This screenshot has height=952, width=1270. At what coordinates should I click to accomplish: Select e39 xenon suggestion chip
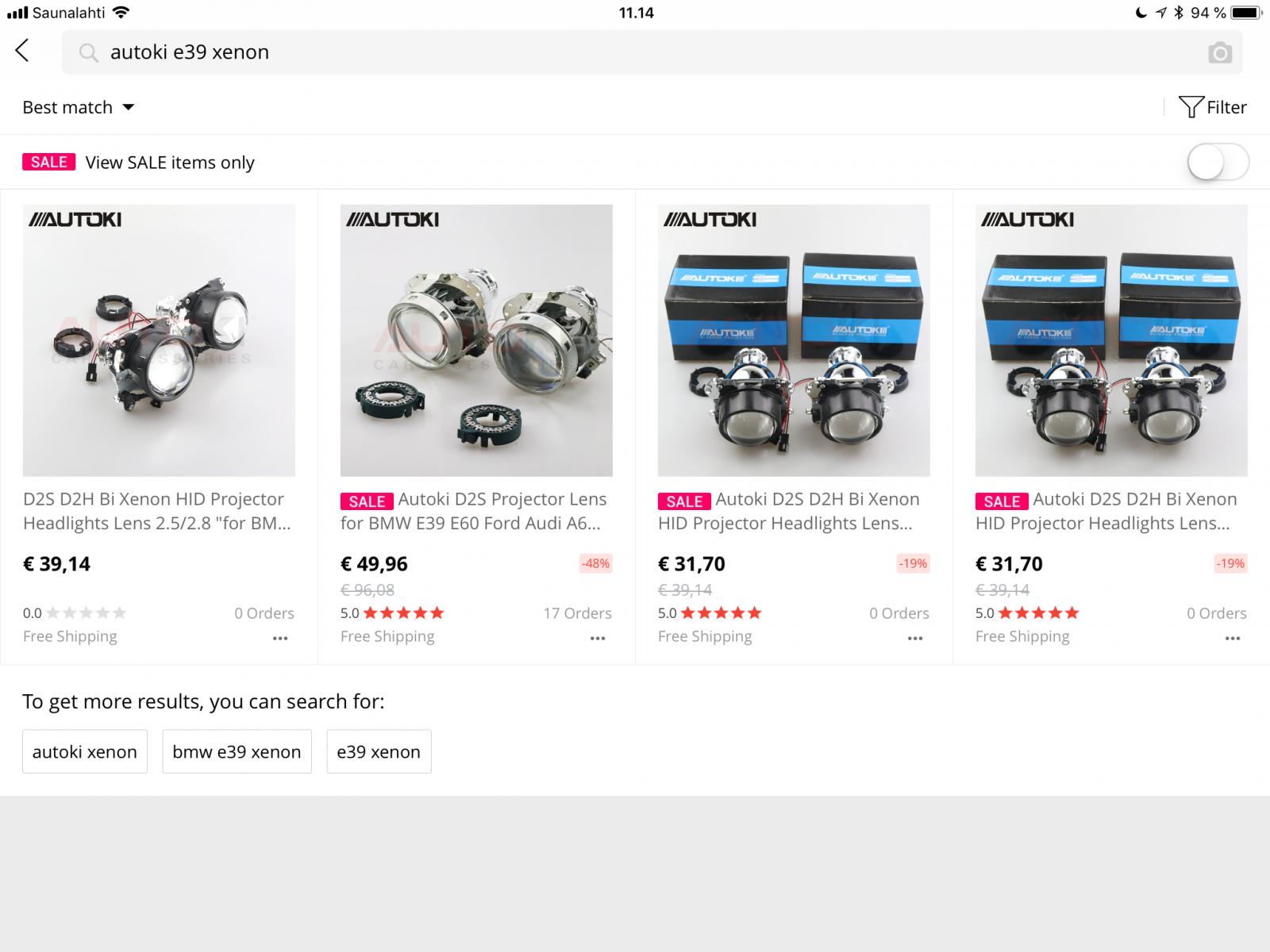pyautogui.click(x=379, y=751)
